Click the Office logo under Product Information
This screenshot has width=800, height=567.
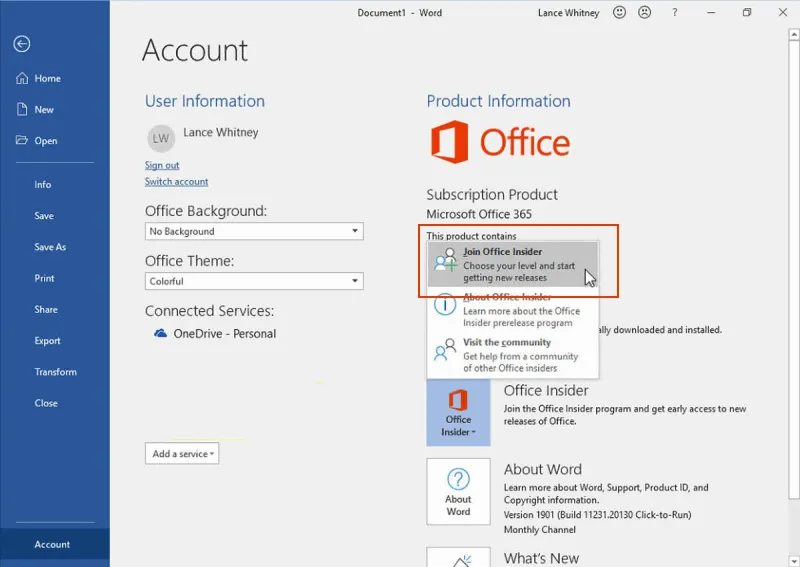(x=500, y=142)
